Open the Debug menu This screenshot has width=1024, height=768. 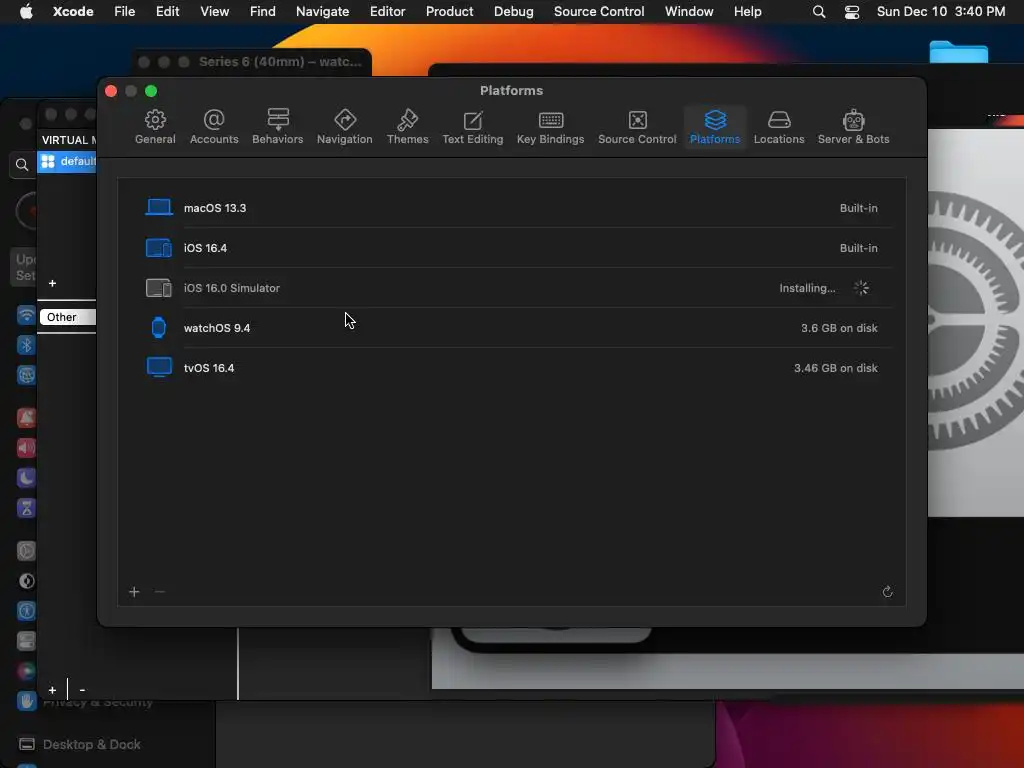point(513,12)
